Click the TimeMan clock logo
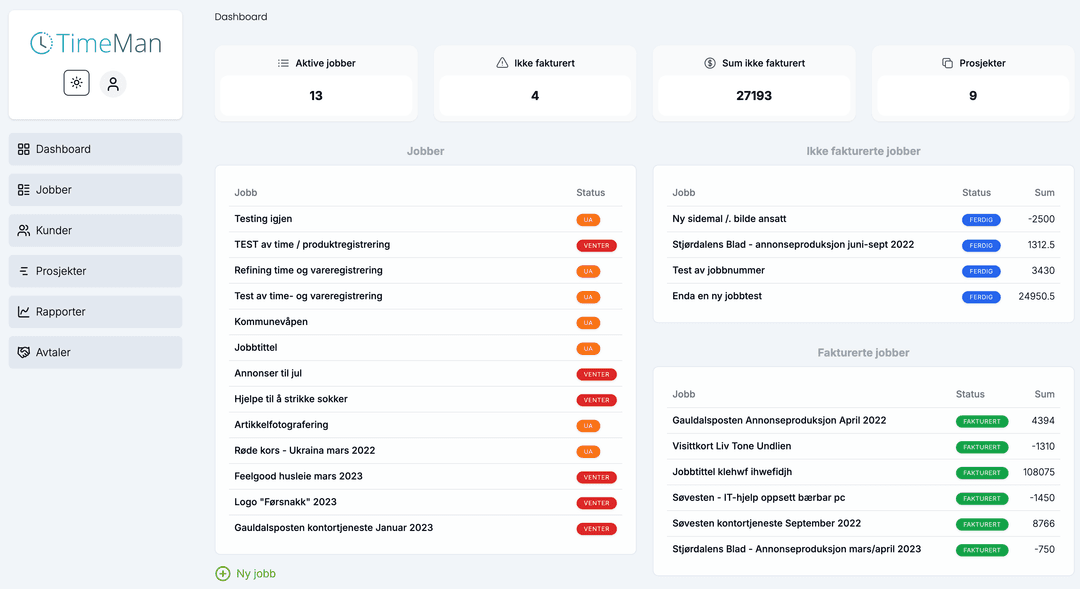The height and width of the screenshot is (589, 1080). click(x=41, y=43)
